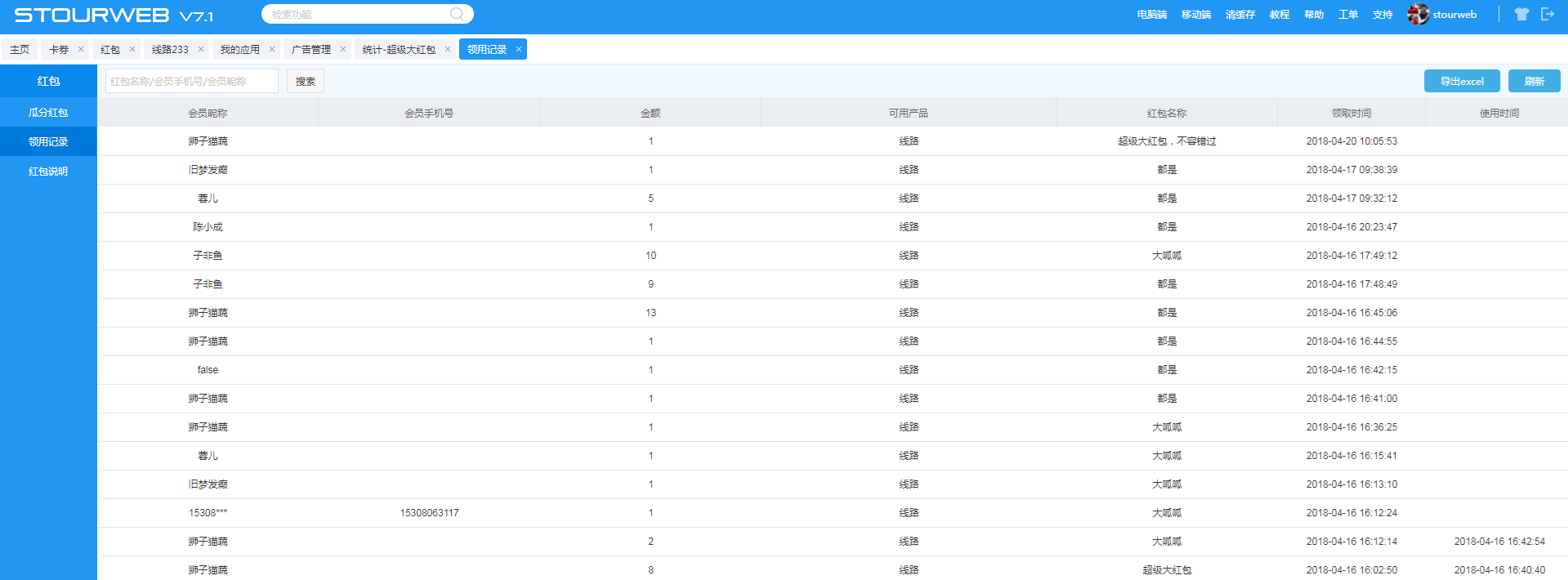Click the shirt theme icon
Screen dimensions: 1568x580
click(1521, 14)
